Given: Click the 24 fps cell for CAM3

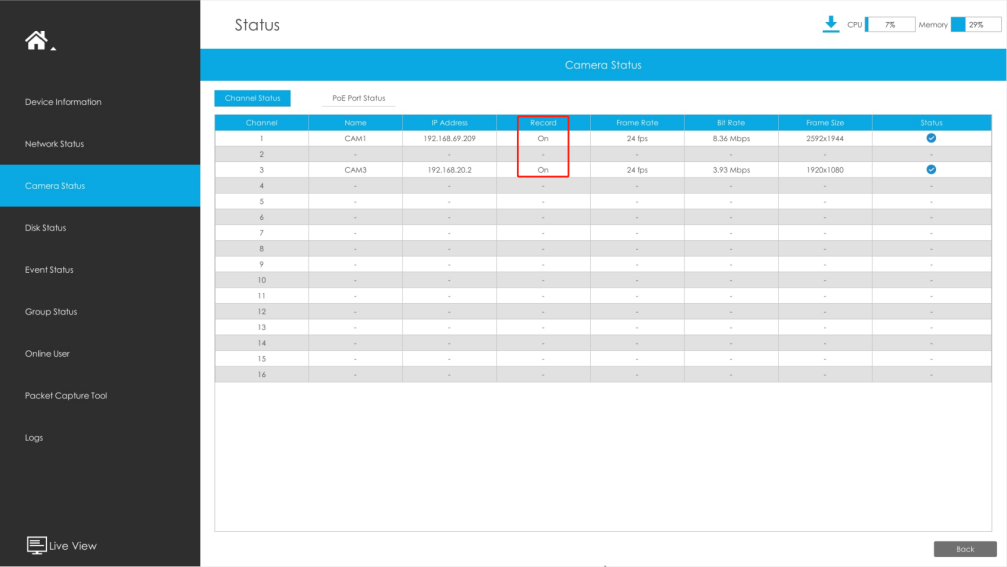Looking at the screenshot, I should 637,170.
